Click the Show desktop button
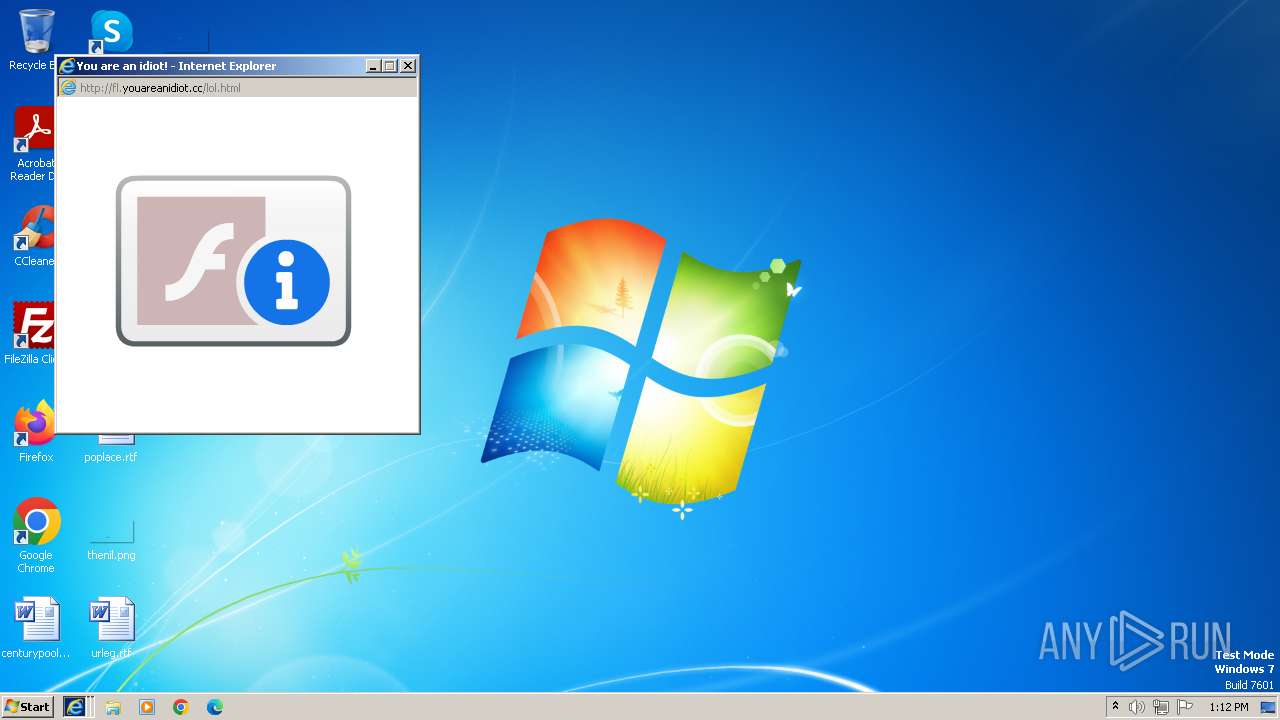1280x720 pixels. [1269, 707]
